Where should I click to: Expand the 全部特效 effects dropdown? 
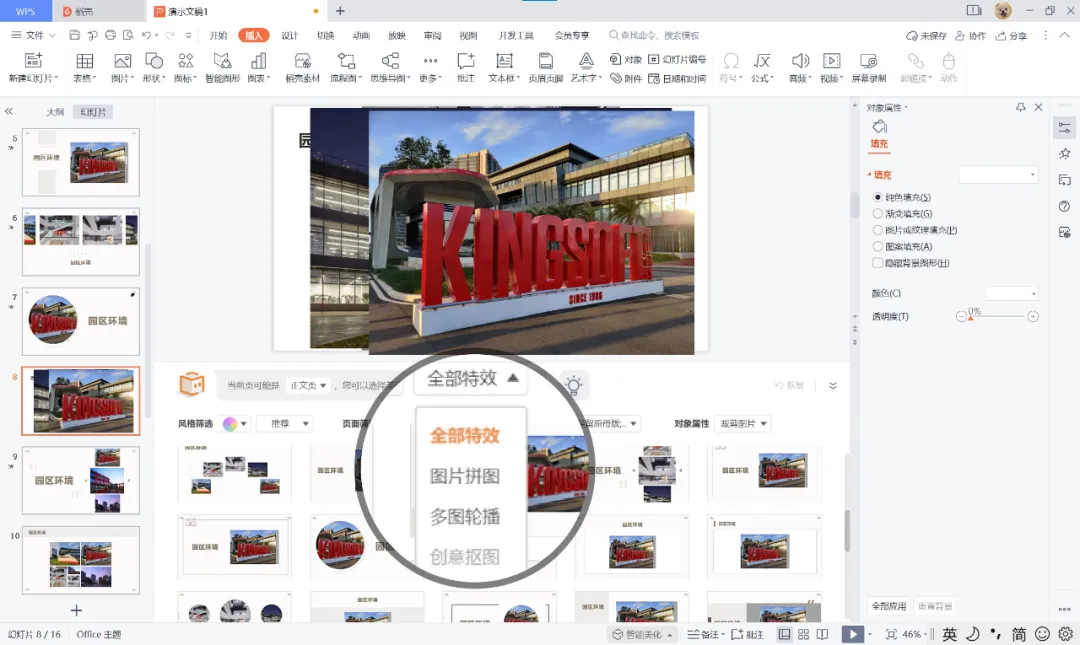[x=471, y=378]
